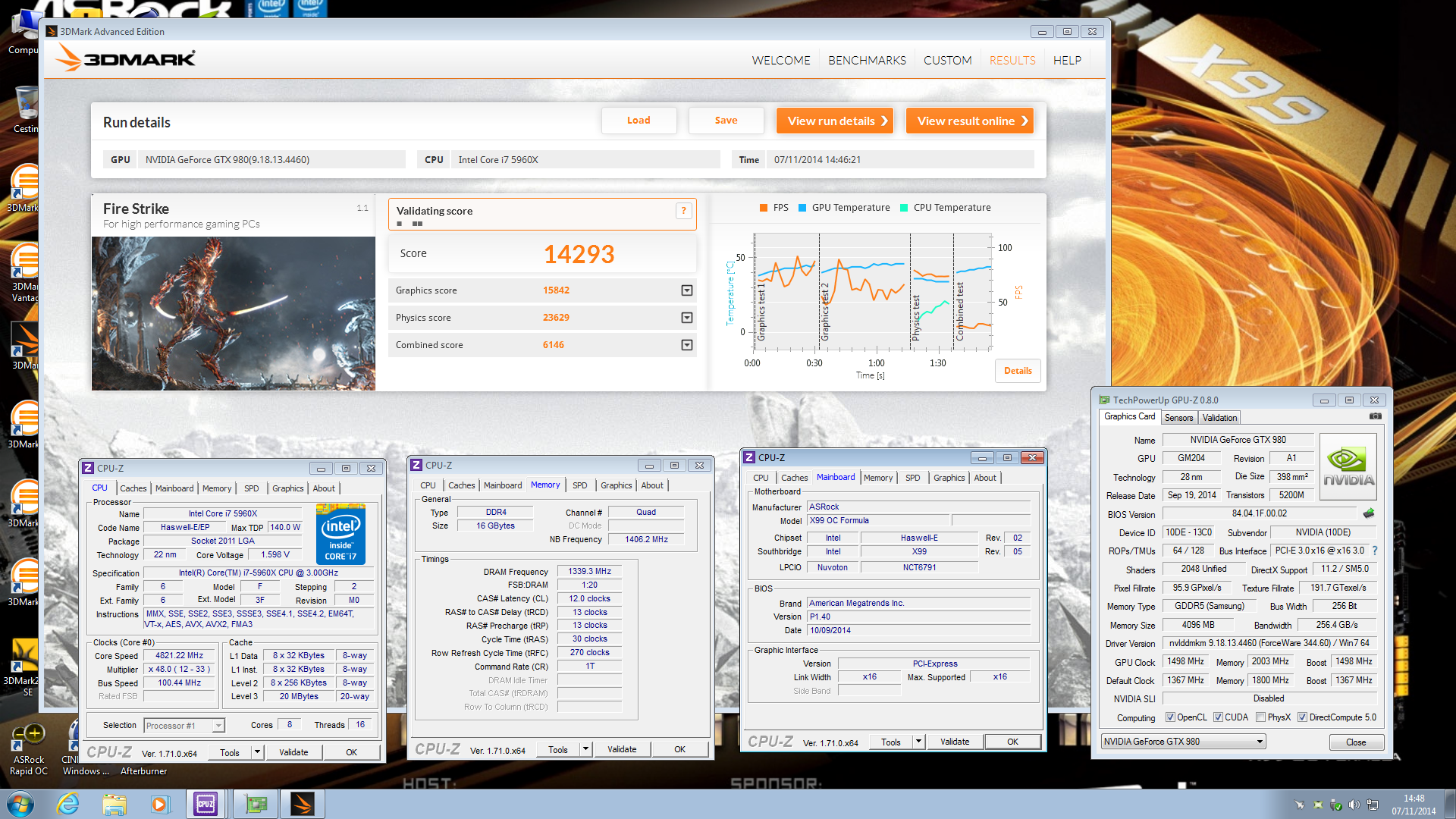Open chart Details button
The height and width of the screenshot is (819, 1456).
click(x=1018, y=371)
